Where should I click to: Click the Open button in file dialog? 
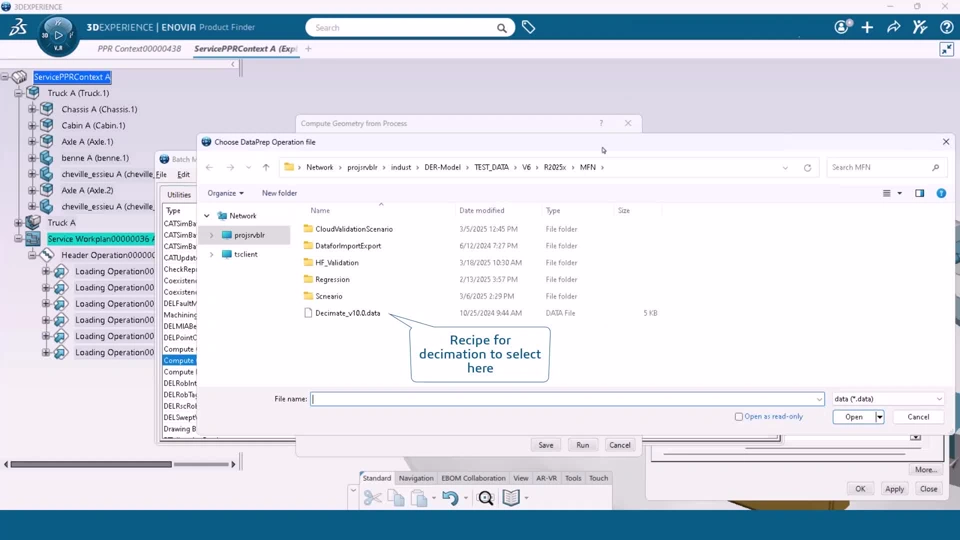[x=853, y=417]
